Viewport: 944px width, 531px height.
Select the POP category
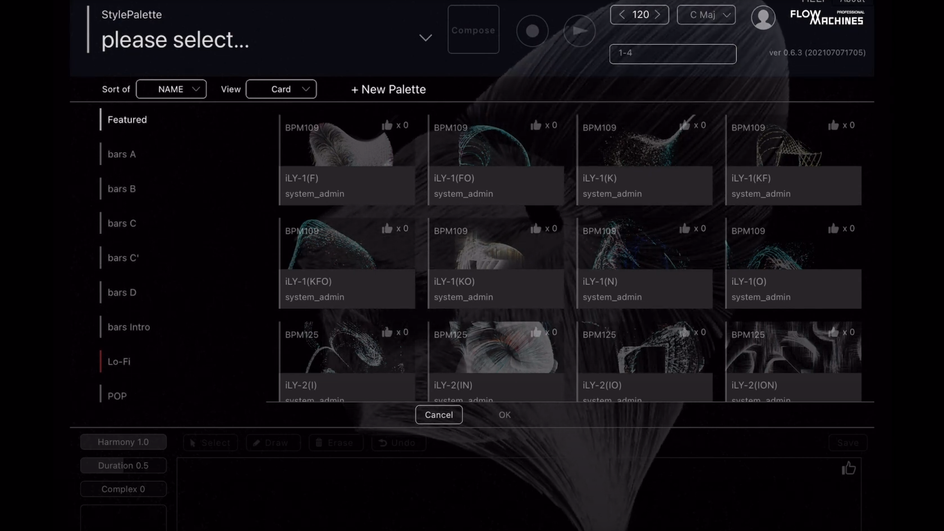[117, 396]
